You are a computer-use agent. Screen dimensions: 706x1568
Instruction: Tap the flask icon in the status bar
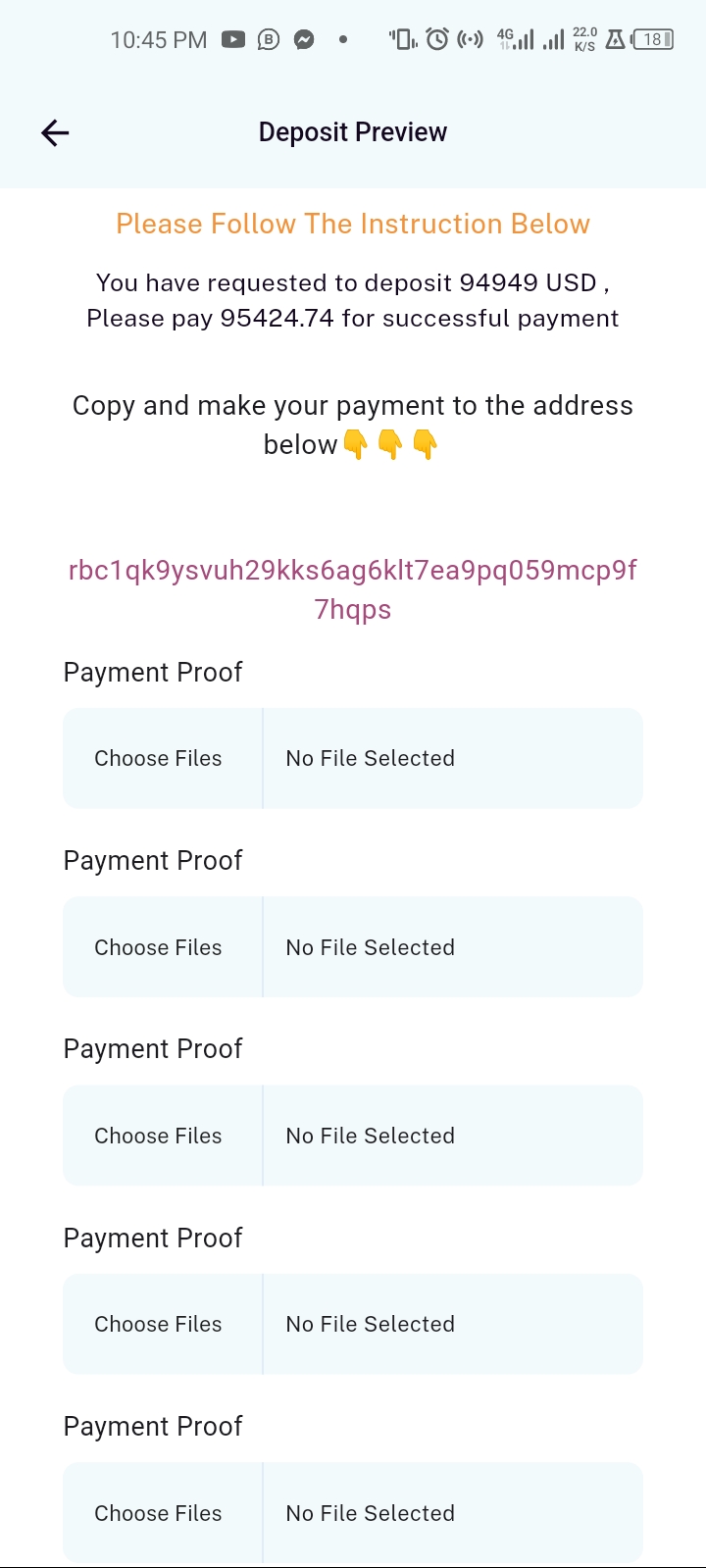(616, 40)
